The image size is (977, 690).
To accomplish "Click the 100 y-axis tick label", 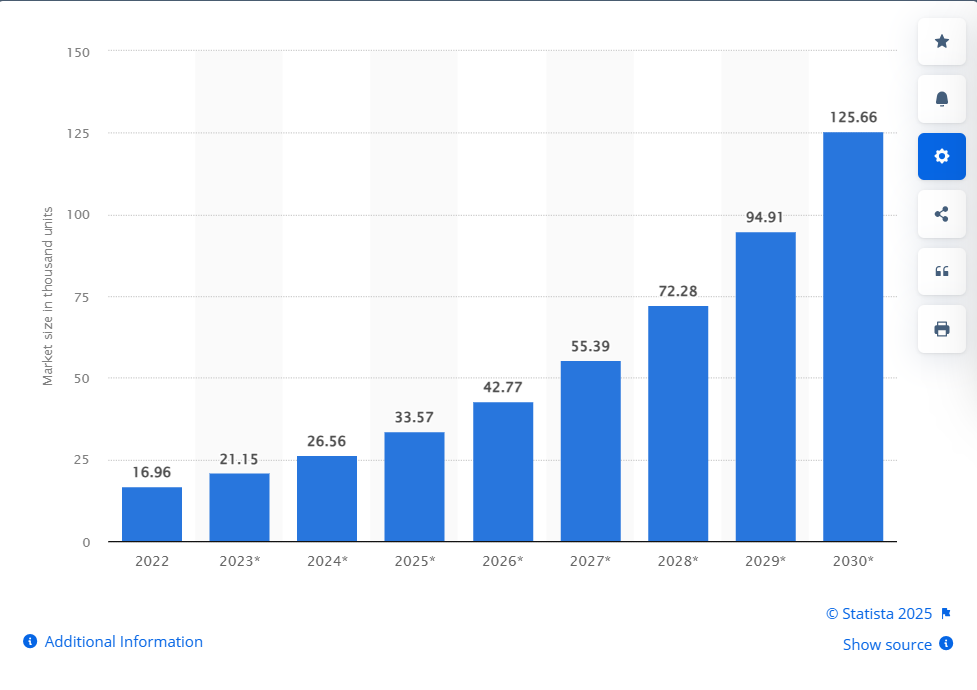I will [79, 215].
